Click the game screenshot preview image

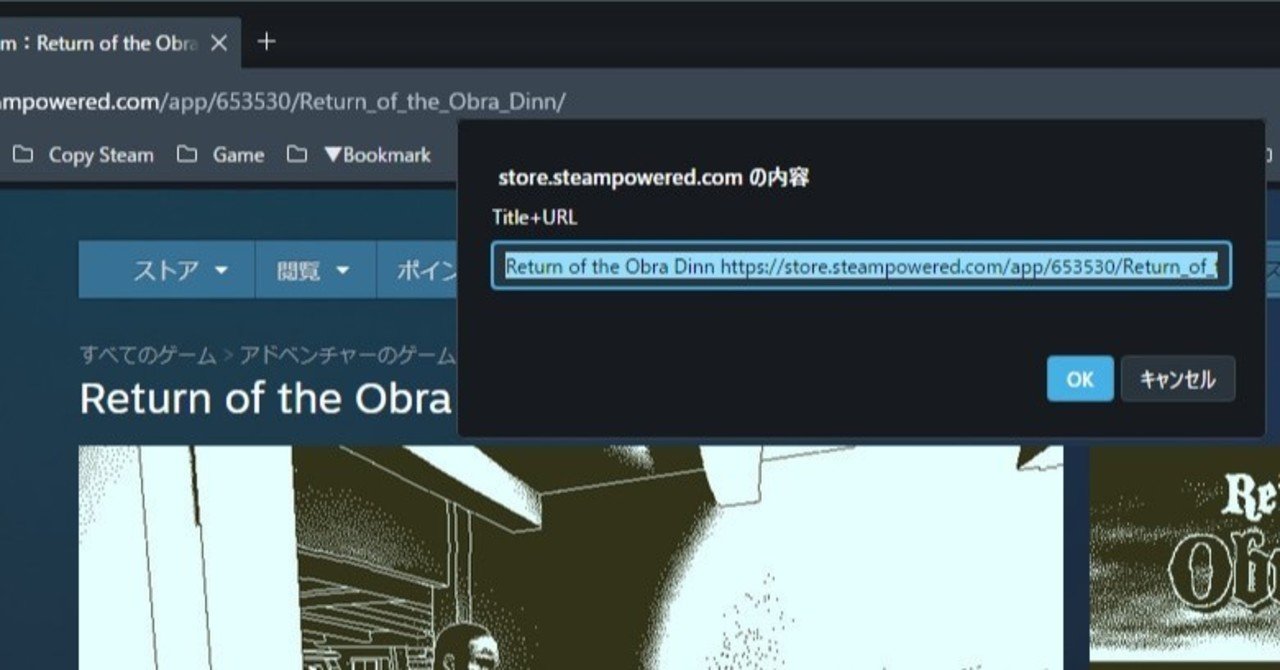(571, 557)
